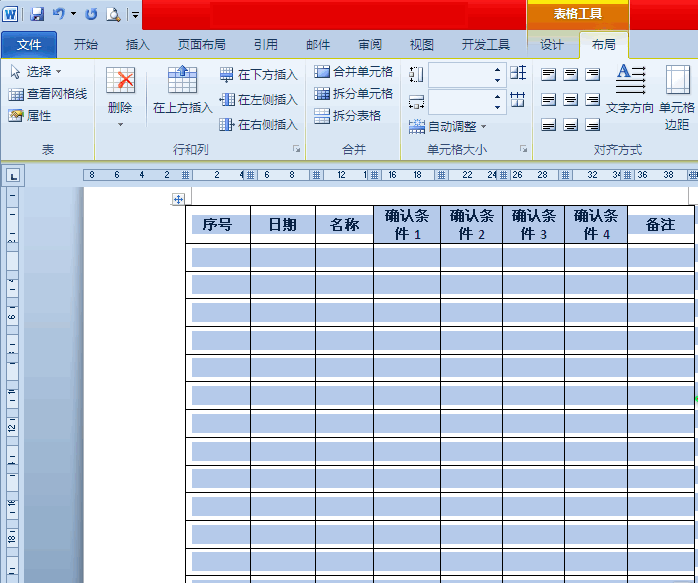Change 文字方向 of the cell
The width and height of the screenshot is (698, 583).
click(x=630, y=89)
